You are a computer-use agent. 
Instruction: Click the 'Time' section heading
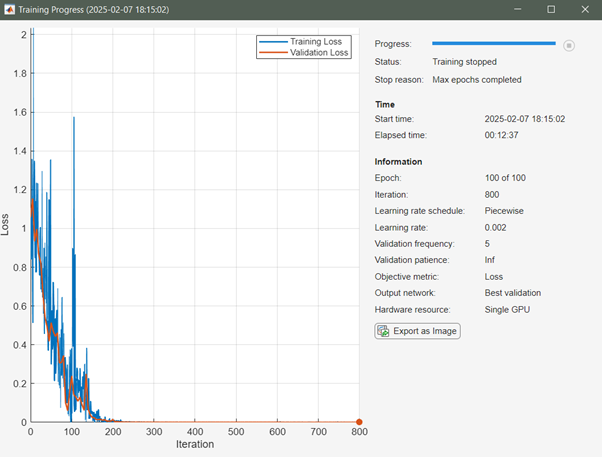pyautogui.click(x=385, y=104)
